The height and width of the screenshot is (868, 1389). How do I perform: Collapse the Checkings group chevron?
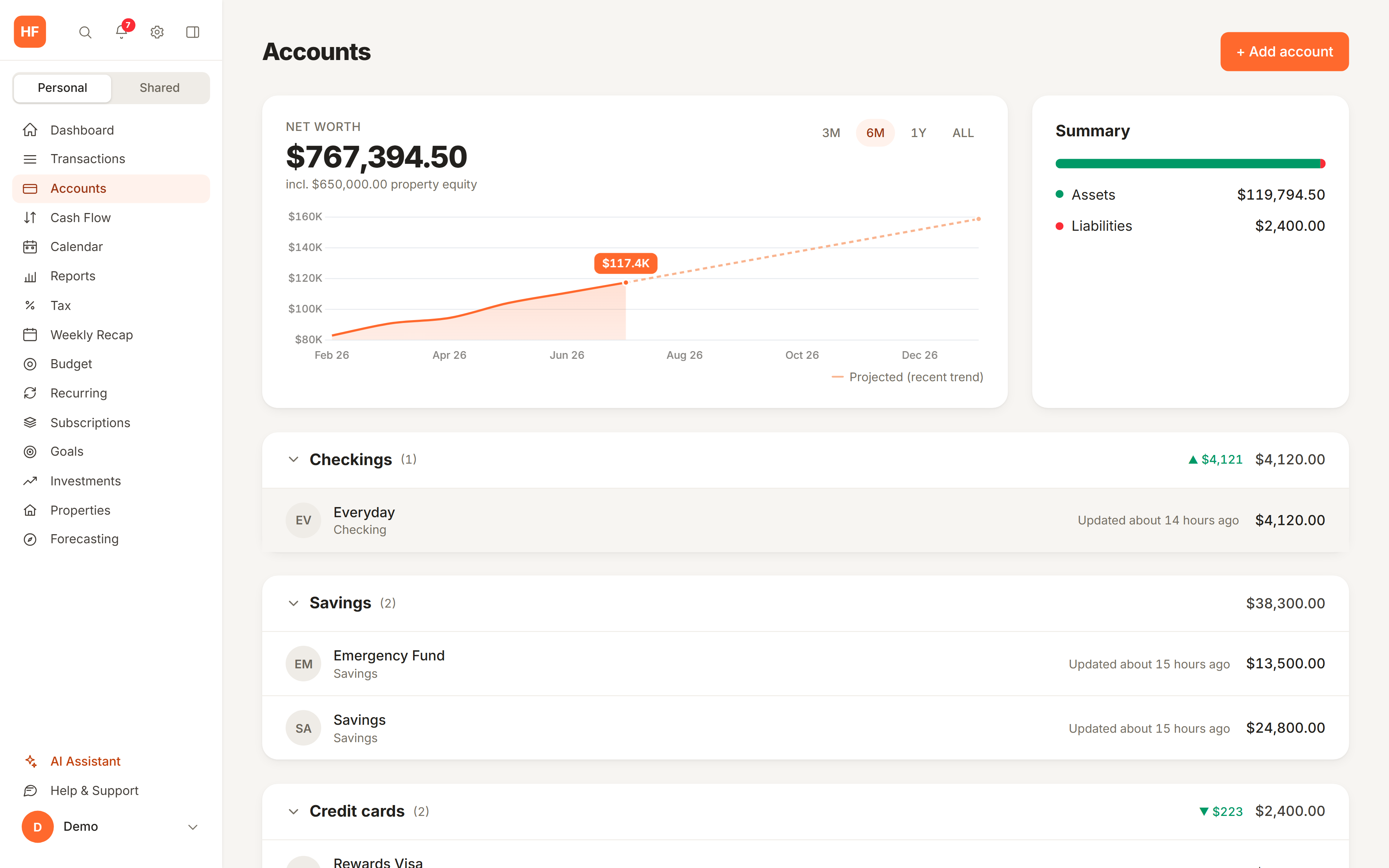coord(293,459)
